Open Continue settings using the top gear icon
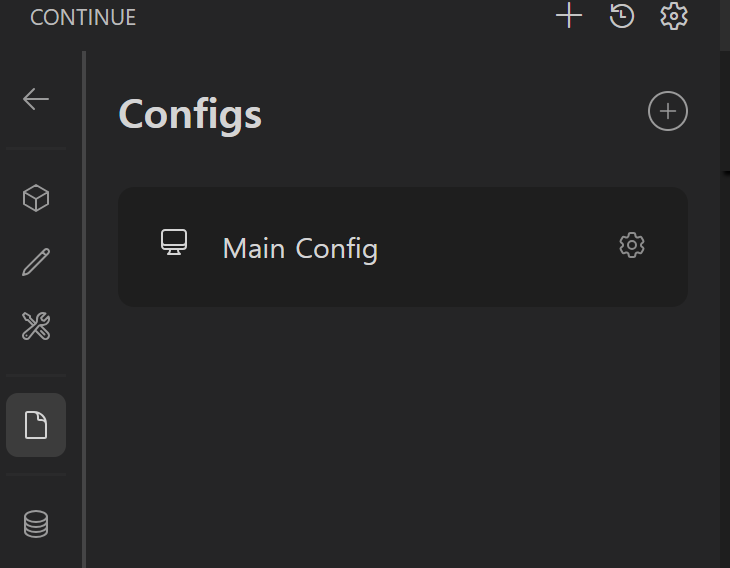The image size is (730, 568). 674,16
